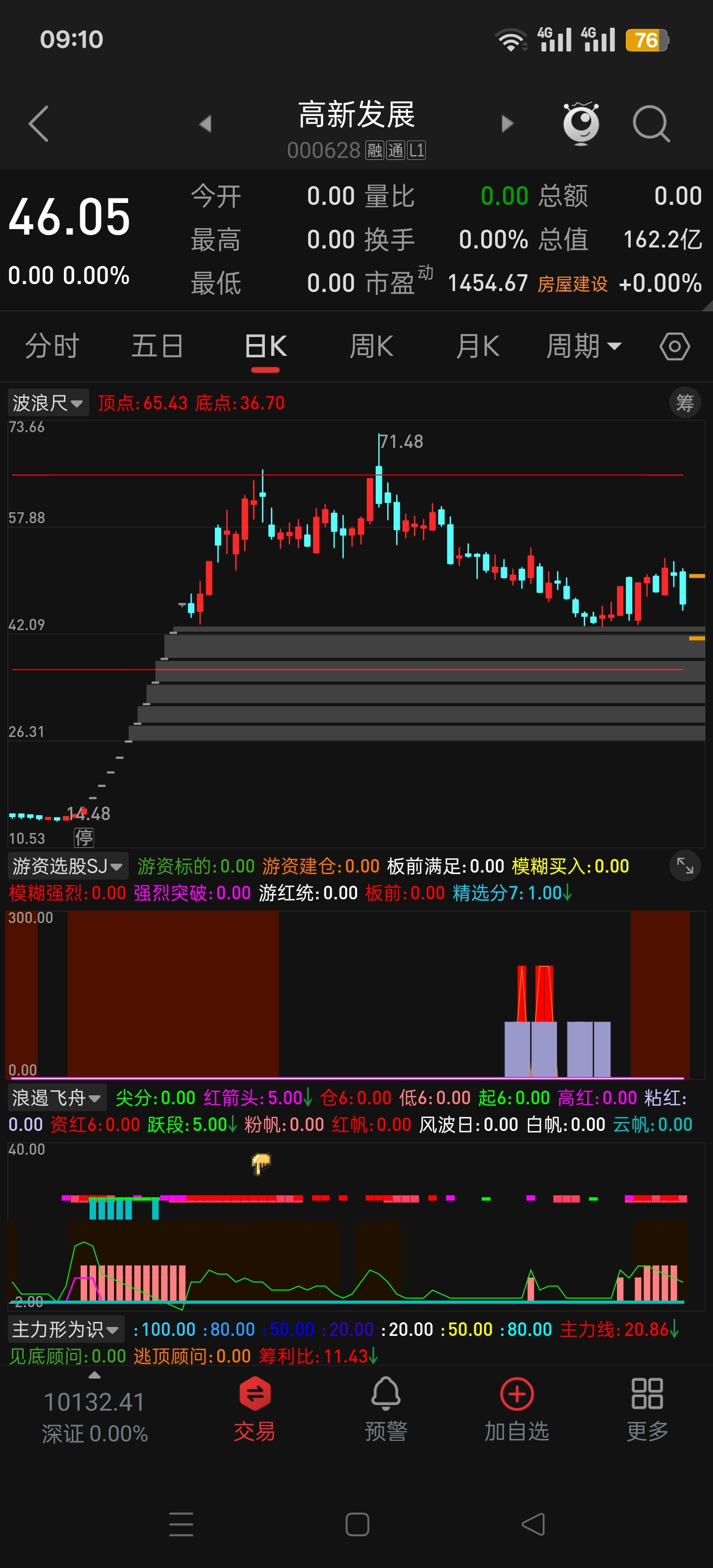This screenshot has height=1568, width=713.
Task: Select the 日K tab
Action: (x=265, y=346)
